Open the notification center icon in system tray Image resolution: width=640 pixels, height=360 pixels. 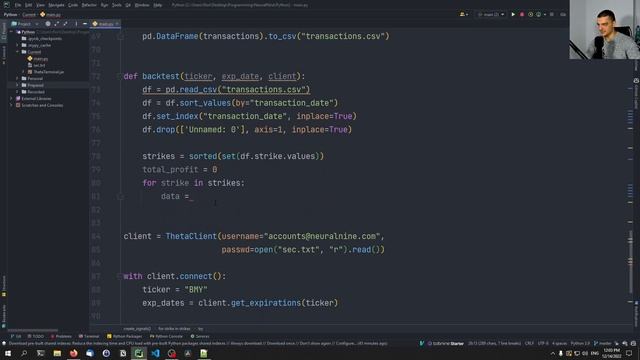click(x=629, y=353)
